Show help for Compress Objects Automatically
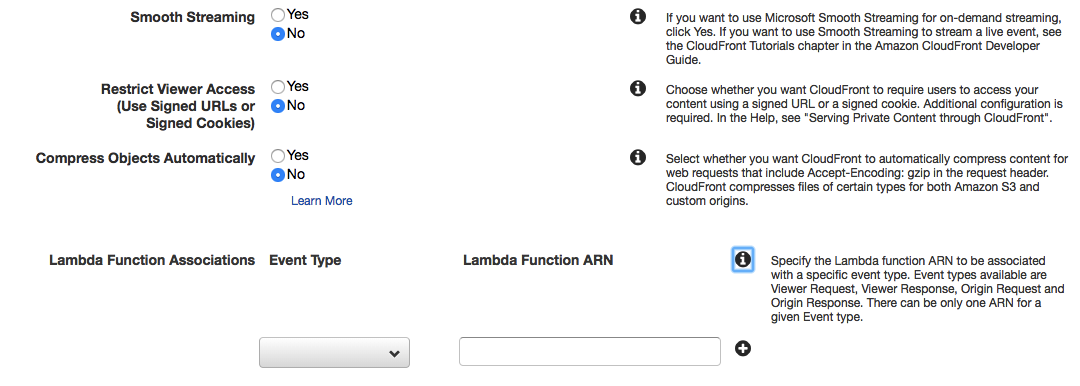Screen dimensions: 1080x386 tap(638, 157)
